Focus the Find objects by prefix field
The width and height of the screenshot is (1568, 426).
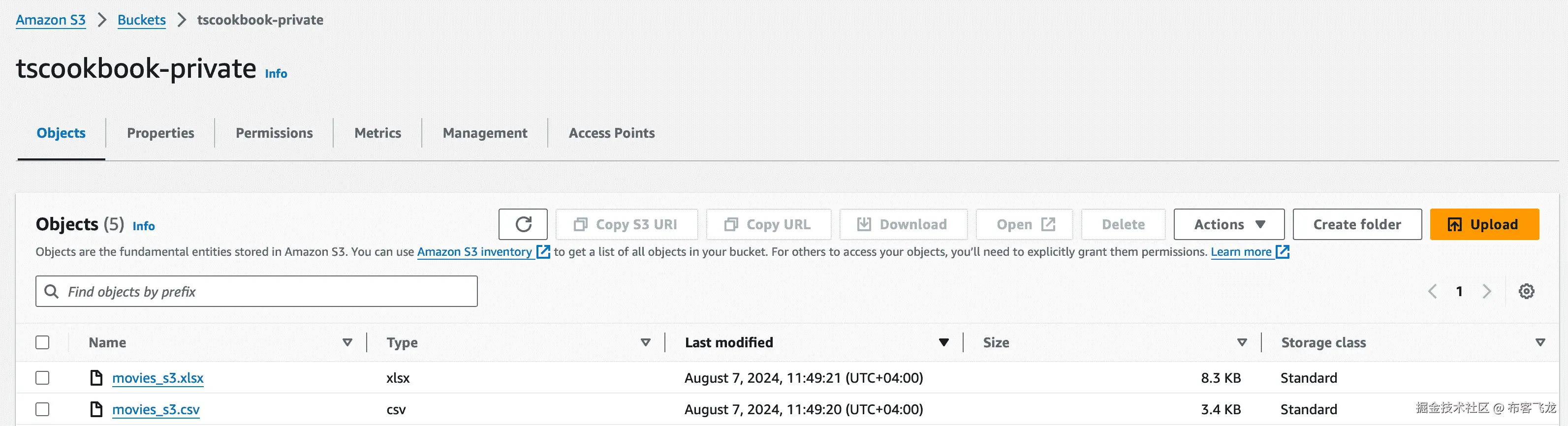coord(256,292)
